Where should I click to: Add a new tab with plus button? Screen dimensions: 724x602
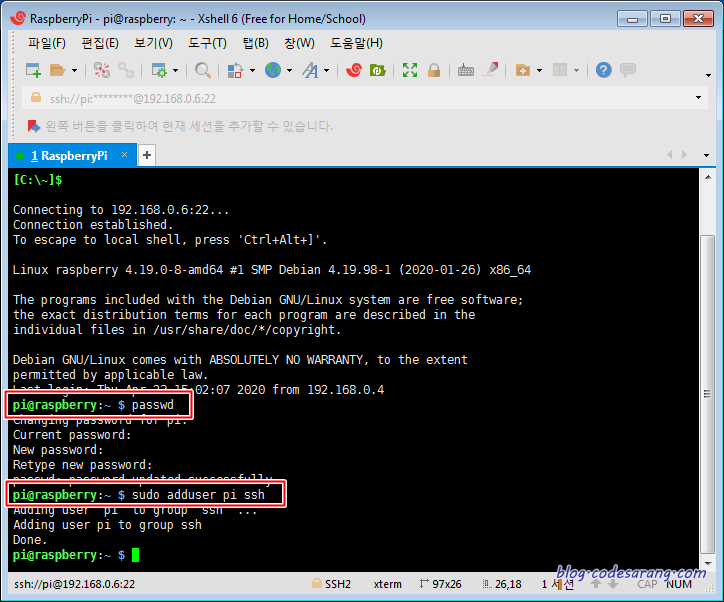(x=147, y=155)
